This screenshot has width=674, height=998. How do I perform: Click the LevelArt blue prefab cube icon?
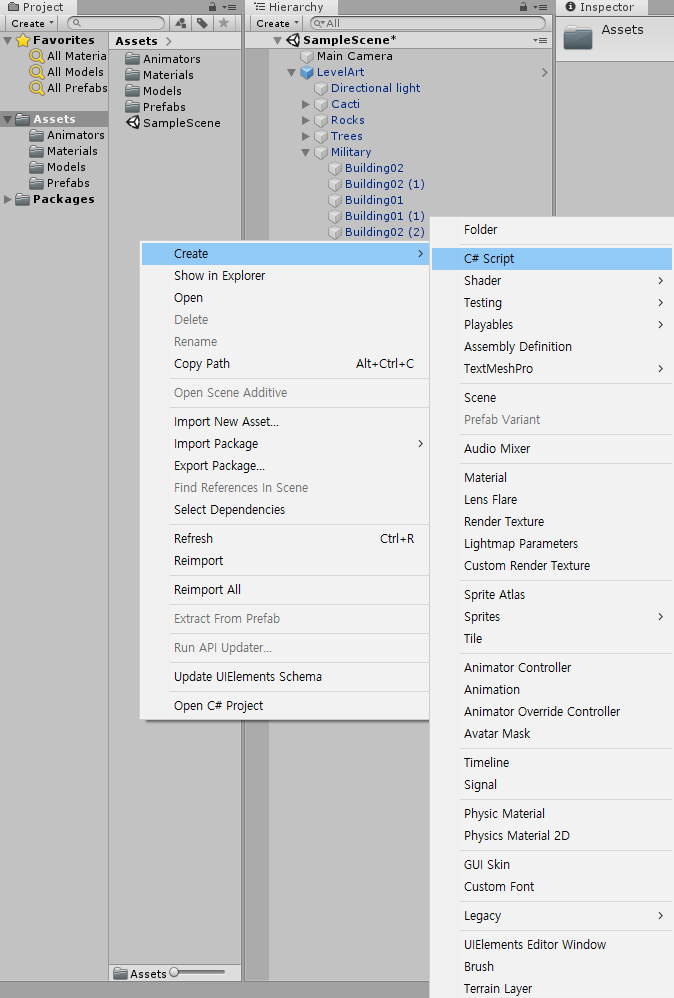tap(307, 73)
